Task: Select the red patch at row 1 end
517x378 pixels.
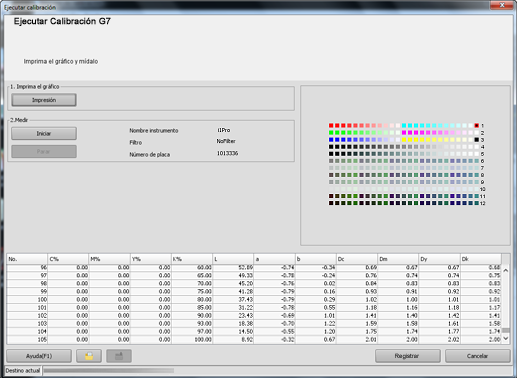Action: pos(477,125)
